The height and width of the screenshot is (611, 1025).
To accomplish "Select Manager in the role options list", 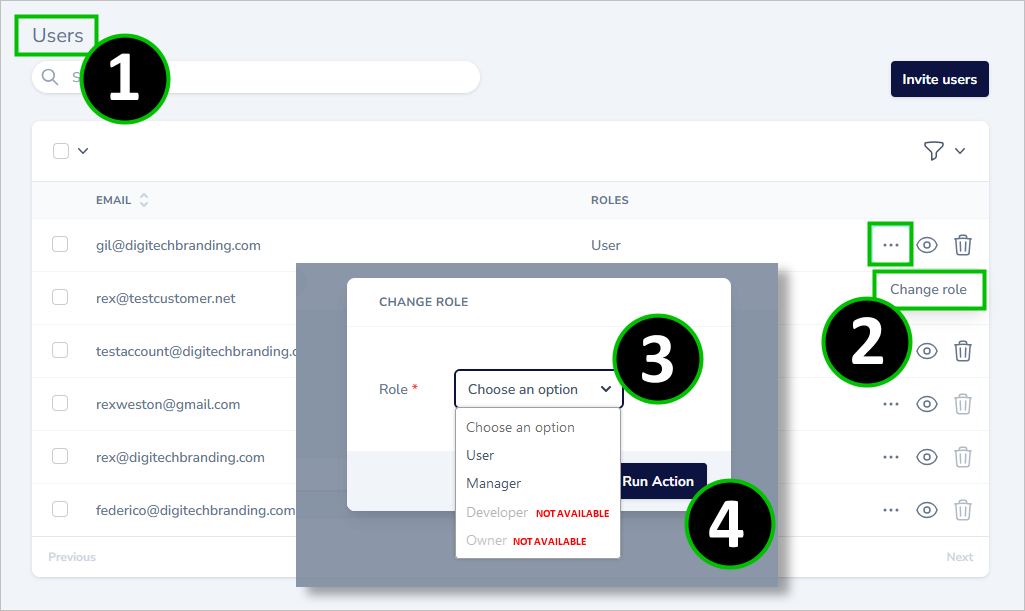I will tap(493, 483).
